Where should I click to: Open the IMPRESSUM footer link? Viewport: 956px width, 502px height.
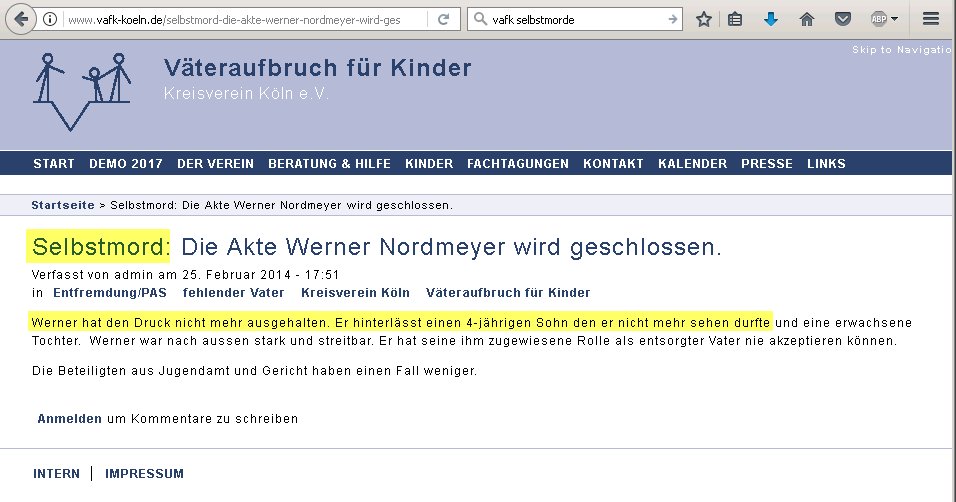tap(144, 473)
